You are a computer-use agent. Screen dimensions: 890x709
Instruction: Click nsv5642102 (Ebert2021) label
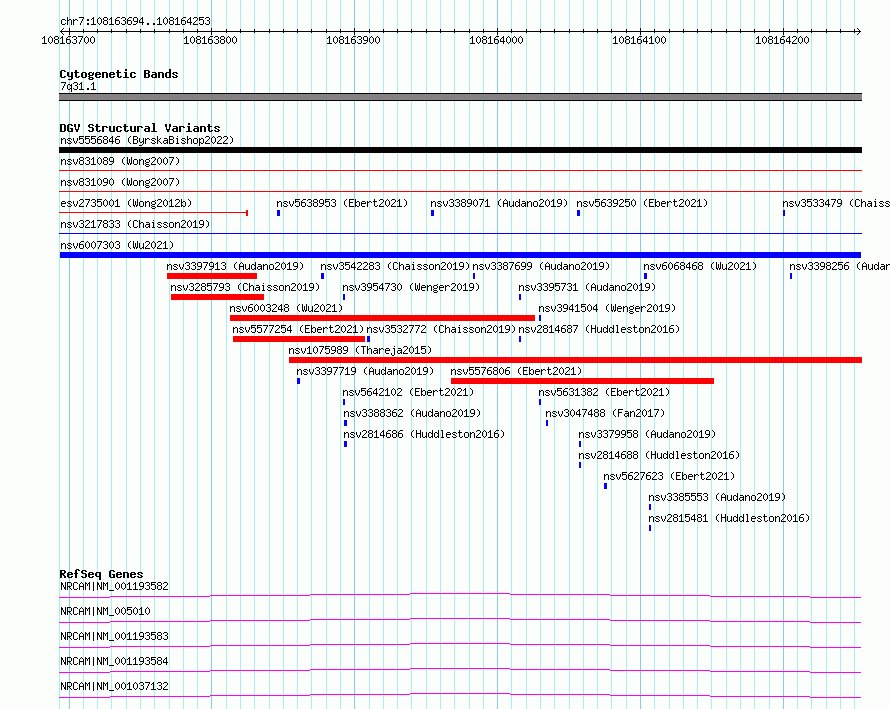coord(408,392)
